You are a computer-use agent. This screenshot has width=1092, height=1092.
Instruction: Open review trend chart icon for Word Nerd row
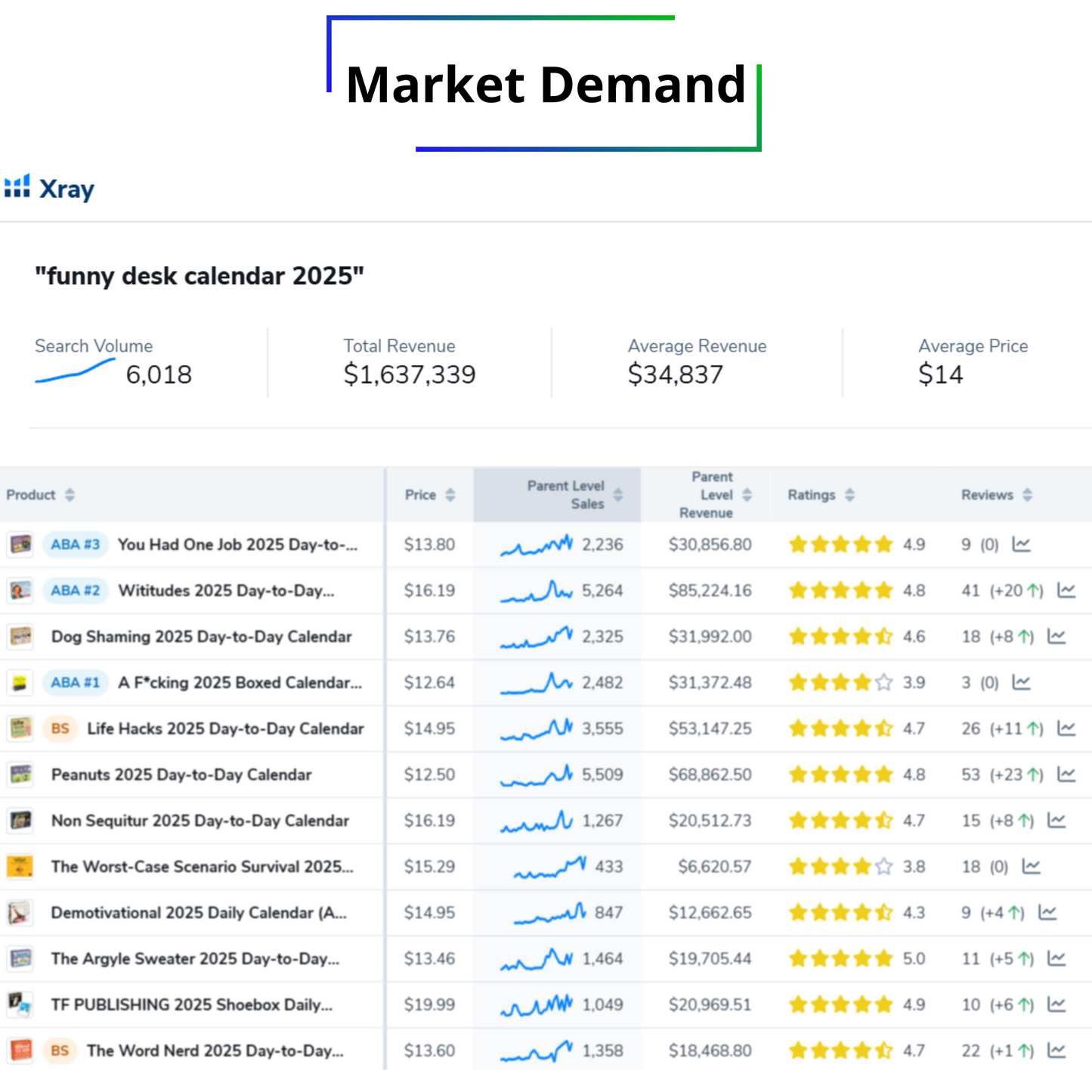(1056, 1051)
